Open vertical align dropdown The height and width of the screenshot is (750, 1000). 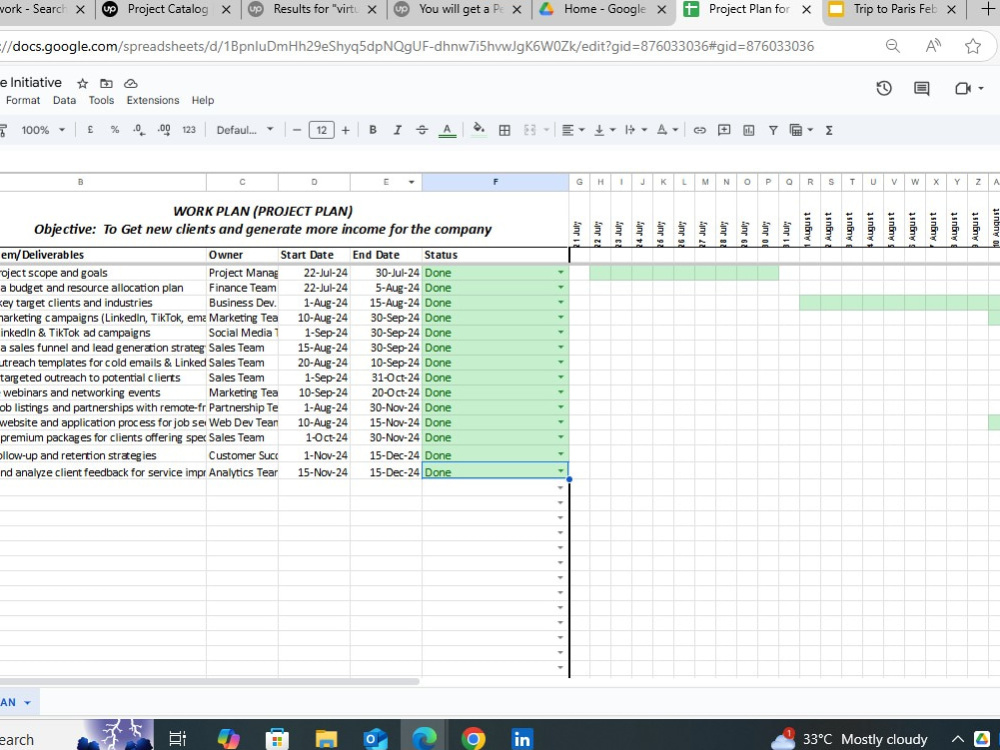[605, 130]
